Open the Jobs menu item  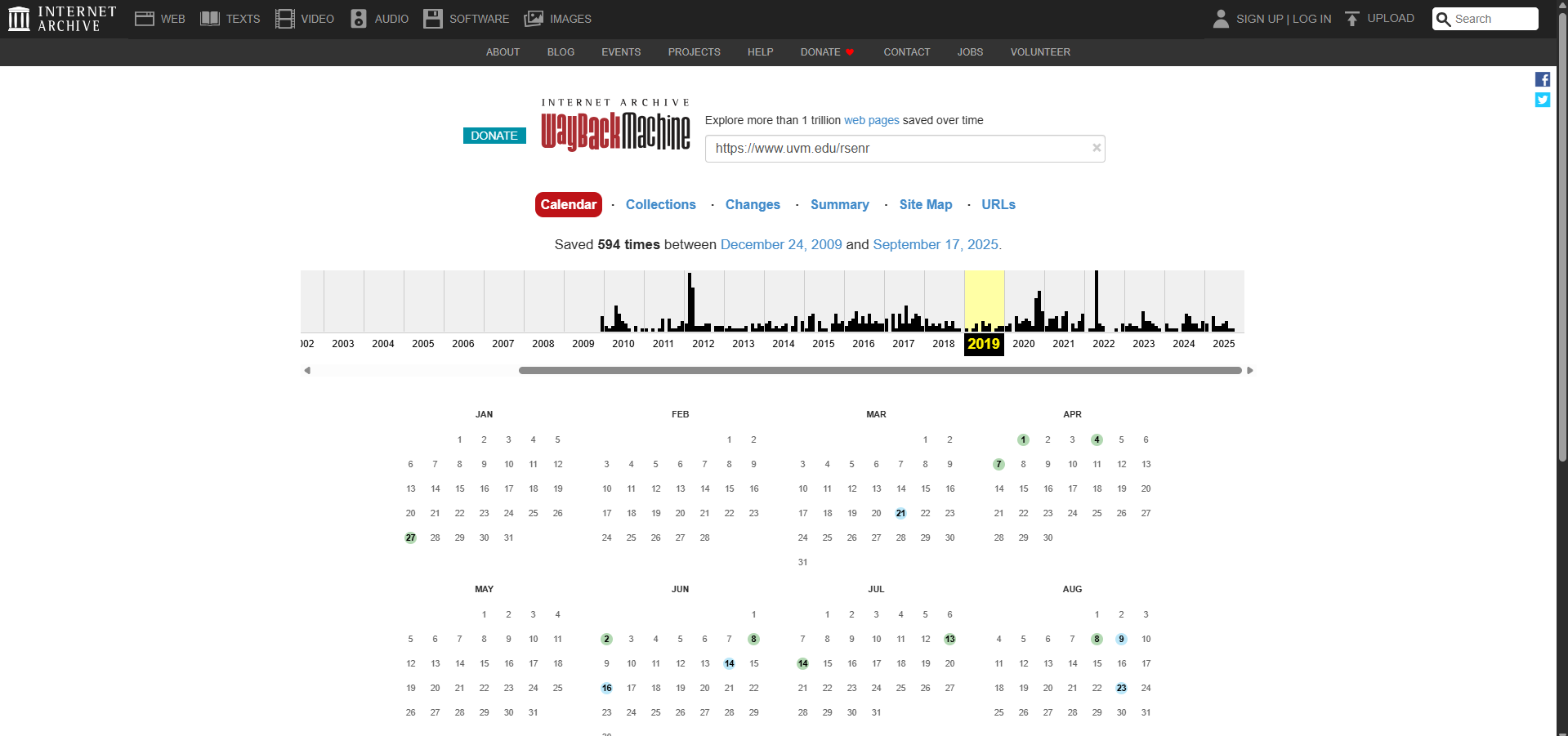pos(970,52)
